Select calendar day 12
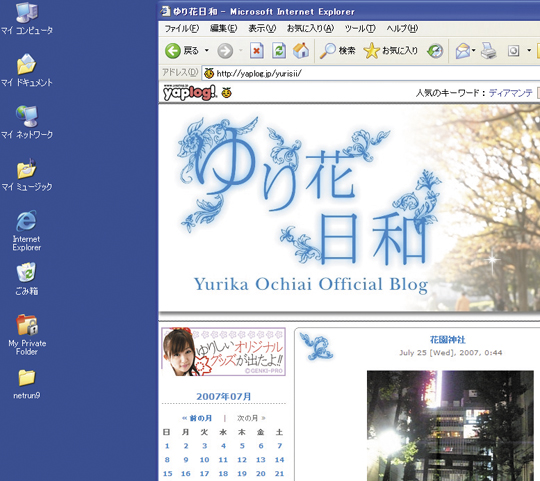The height and width of the screenshot is (481, 540). tap(242, 460)
